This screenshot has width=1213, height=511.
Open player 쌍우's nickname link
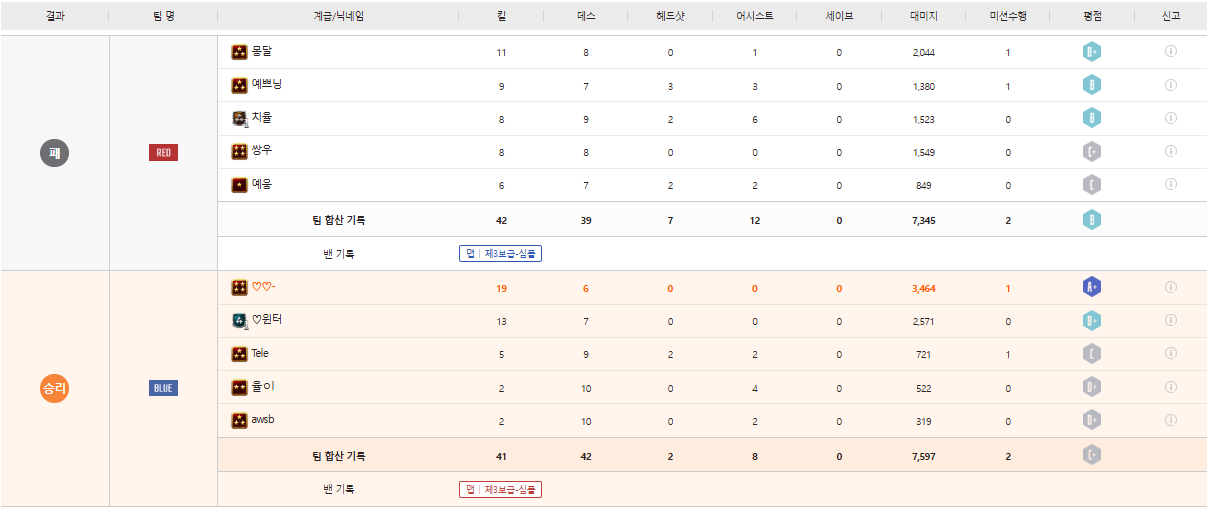(x=262, y=151)
